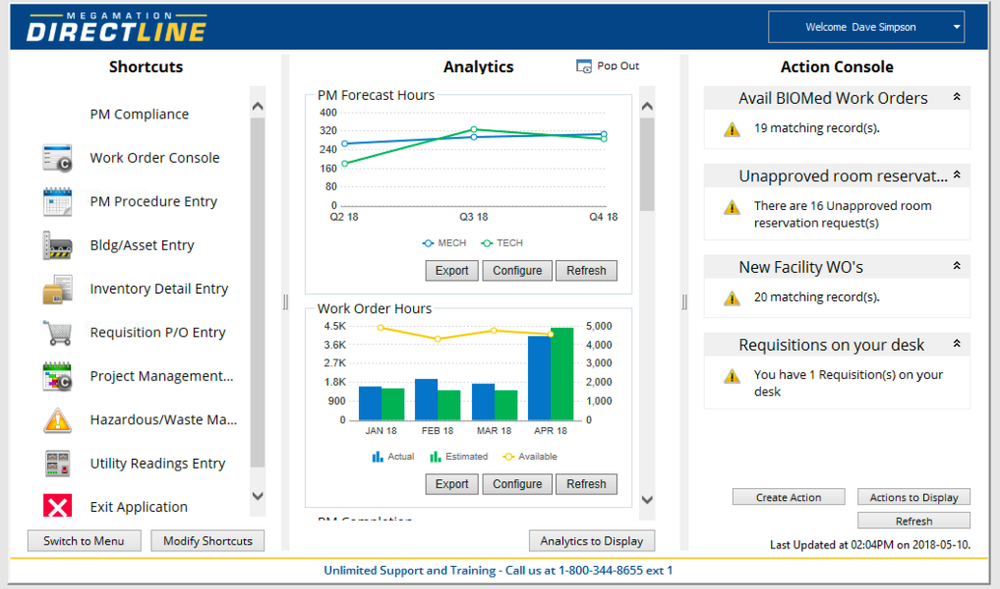This screenshot has height=589, width=1000.
Task: Click the Analytics panel scrollbar thumb
Action: (x=647, y=164)
